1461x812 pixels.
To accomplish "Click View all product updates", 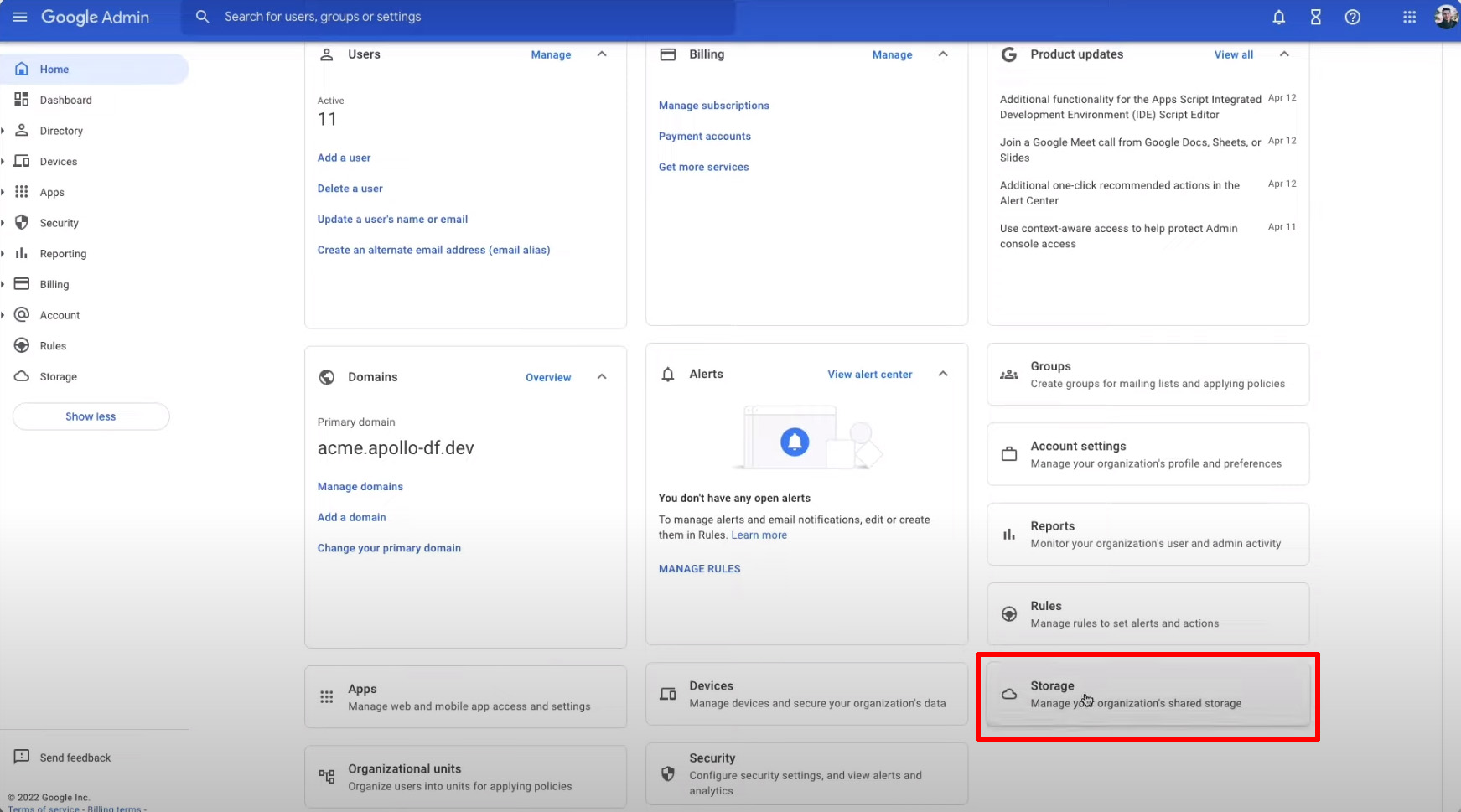I will point(1234,54).
